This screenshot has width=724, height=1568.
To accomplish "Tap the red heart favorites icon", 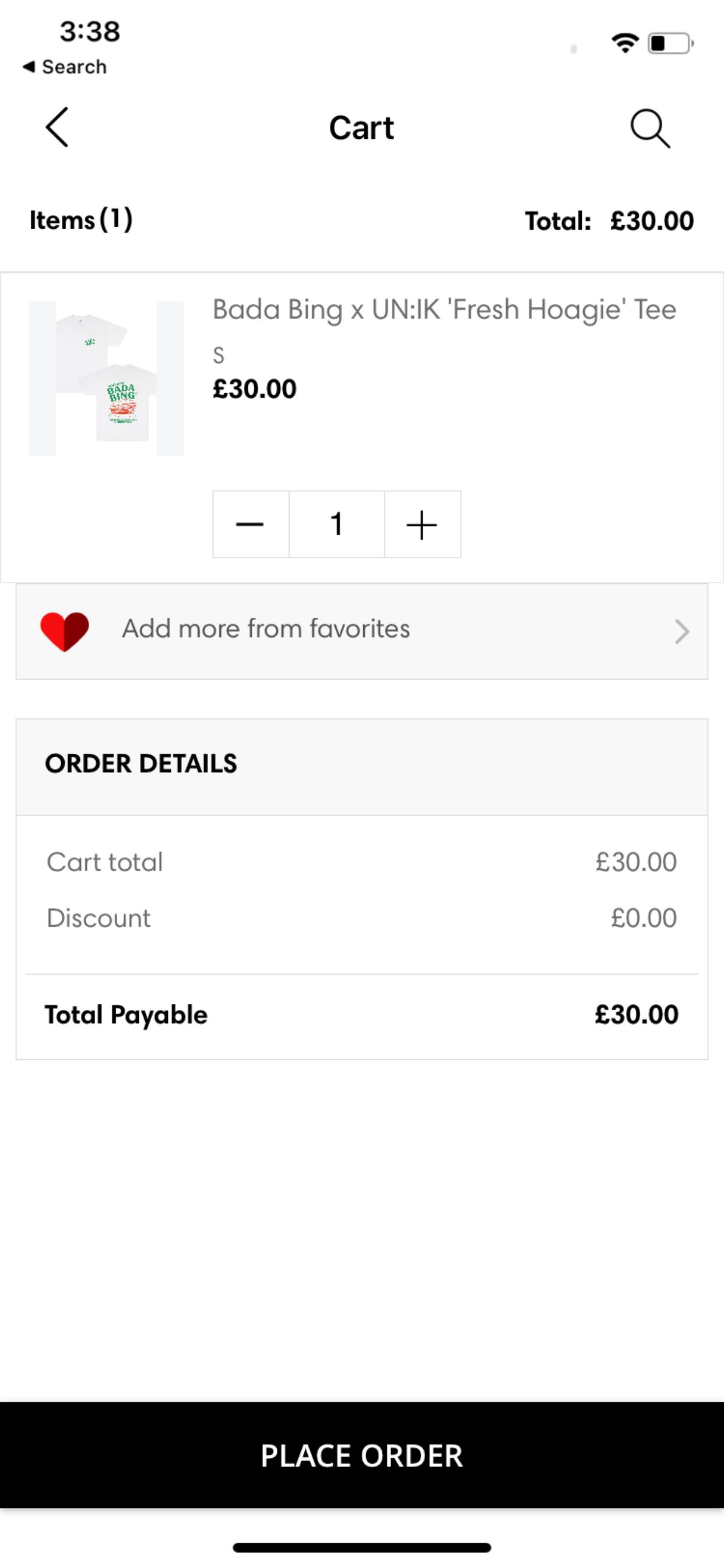I will click(65, 631).
